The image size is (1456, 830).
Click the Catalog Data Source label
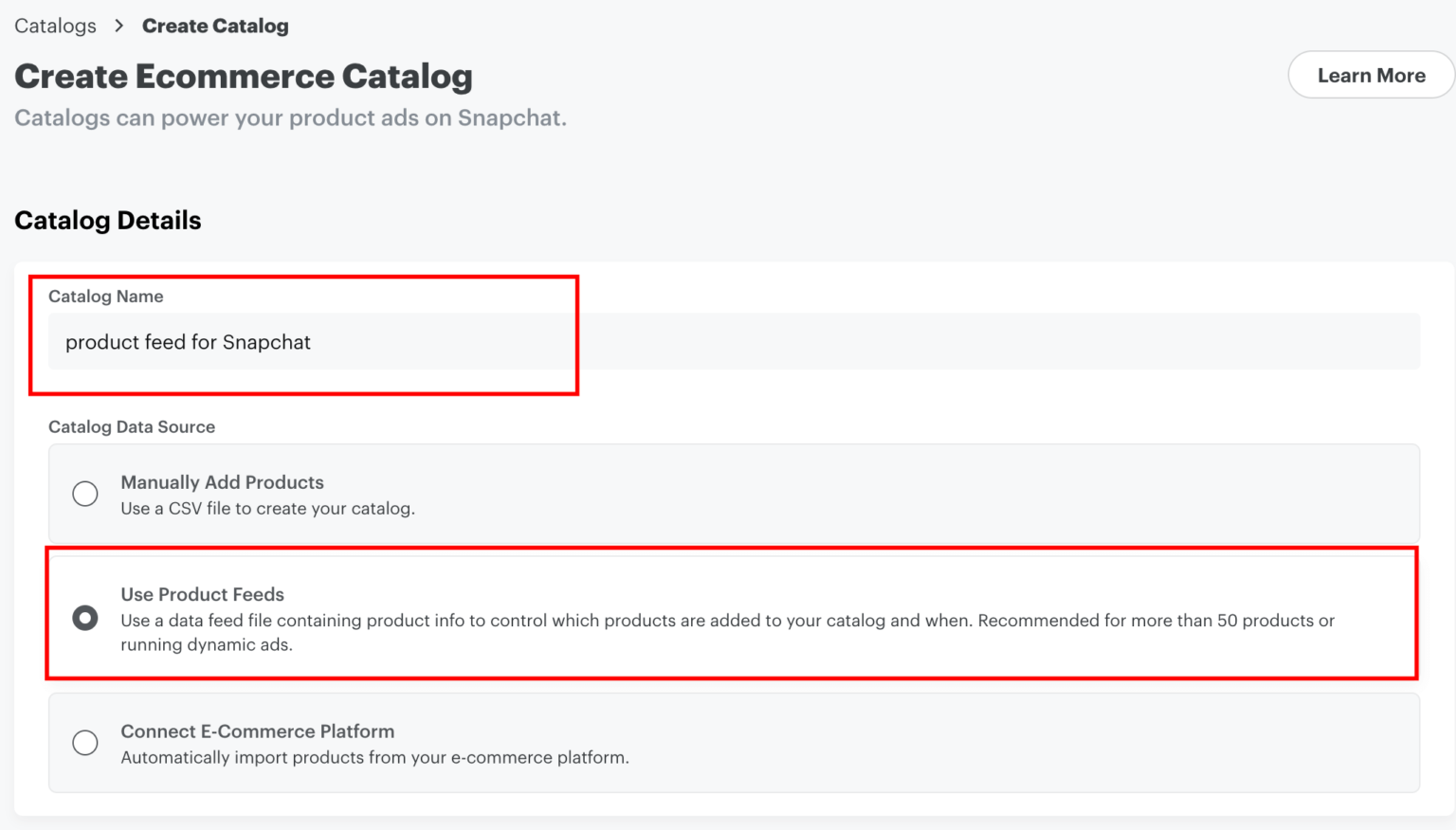(x=132, y=426)
